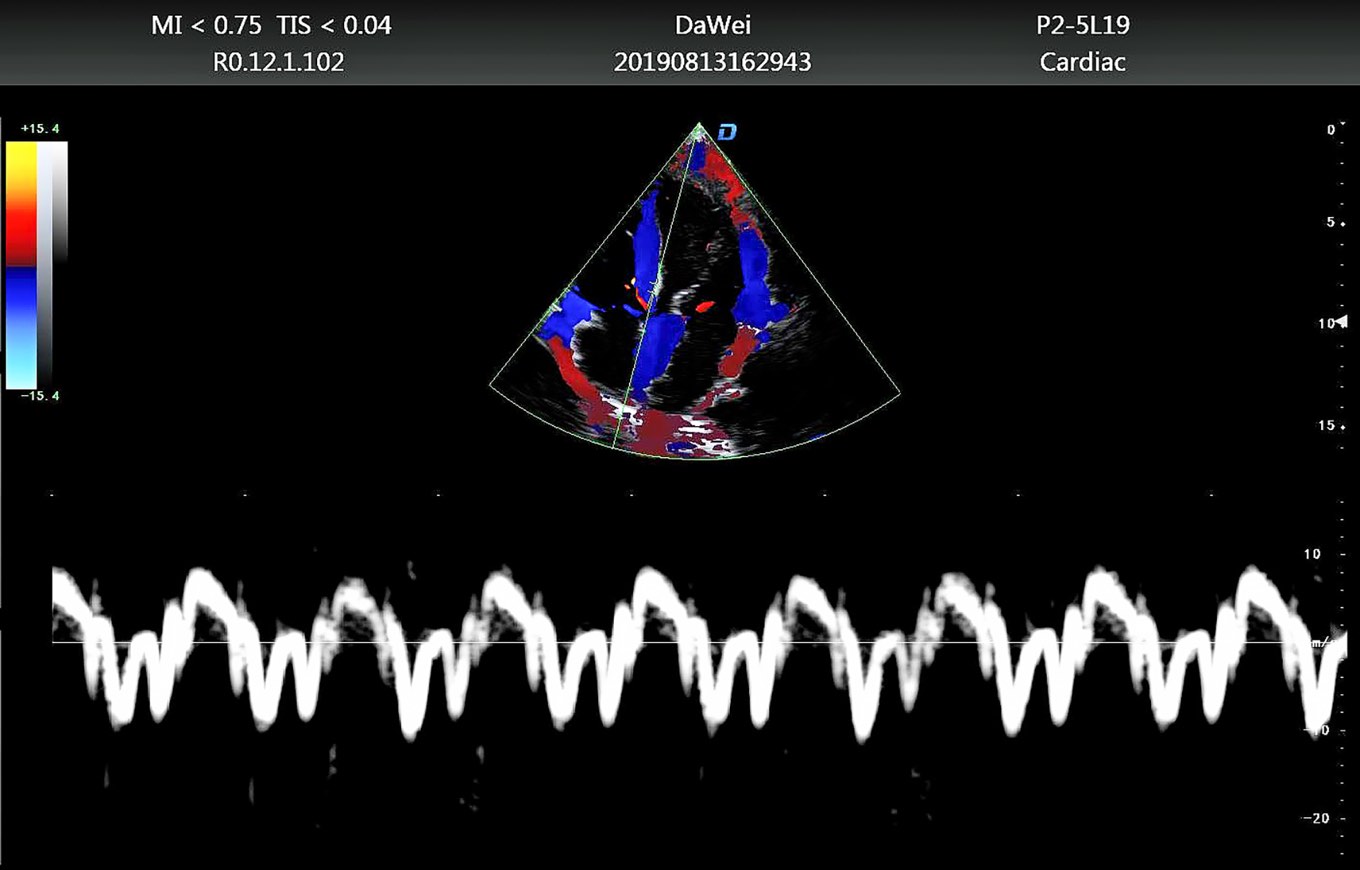Click the blue lower half of color bar
1360x870 pixels.
(21, 325)
